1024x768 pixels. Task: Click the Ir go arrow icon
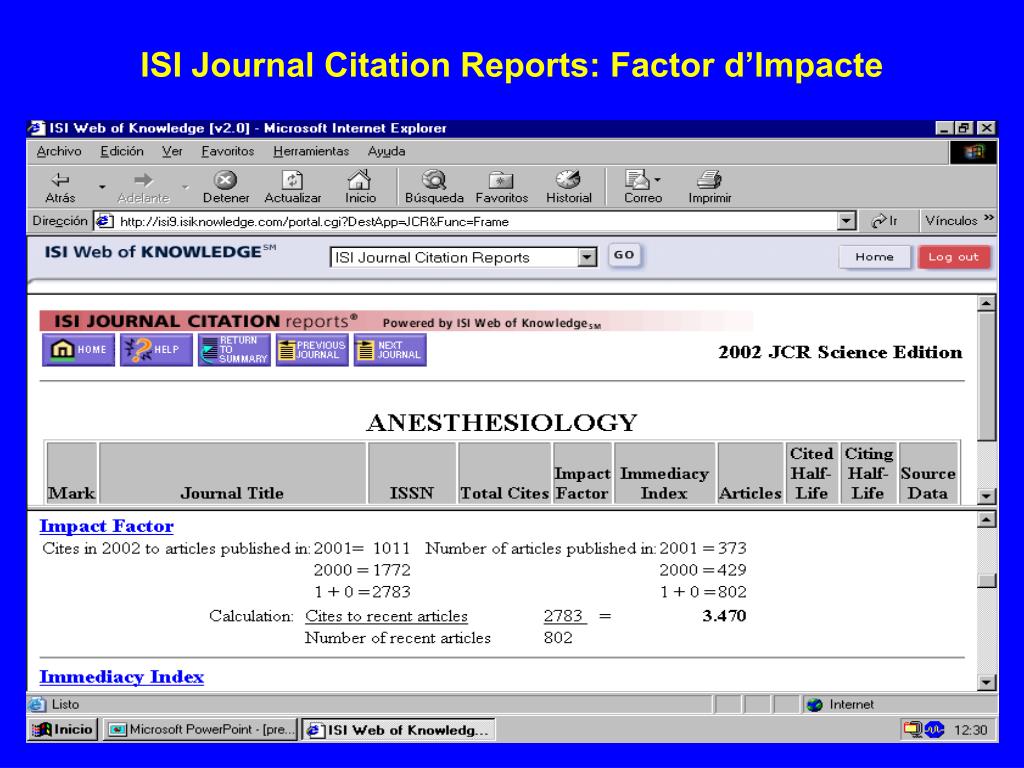click(x=879, y=221)
